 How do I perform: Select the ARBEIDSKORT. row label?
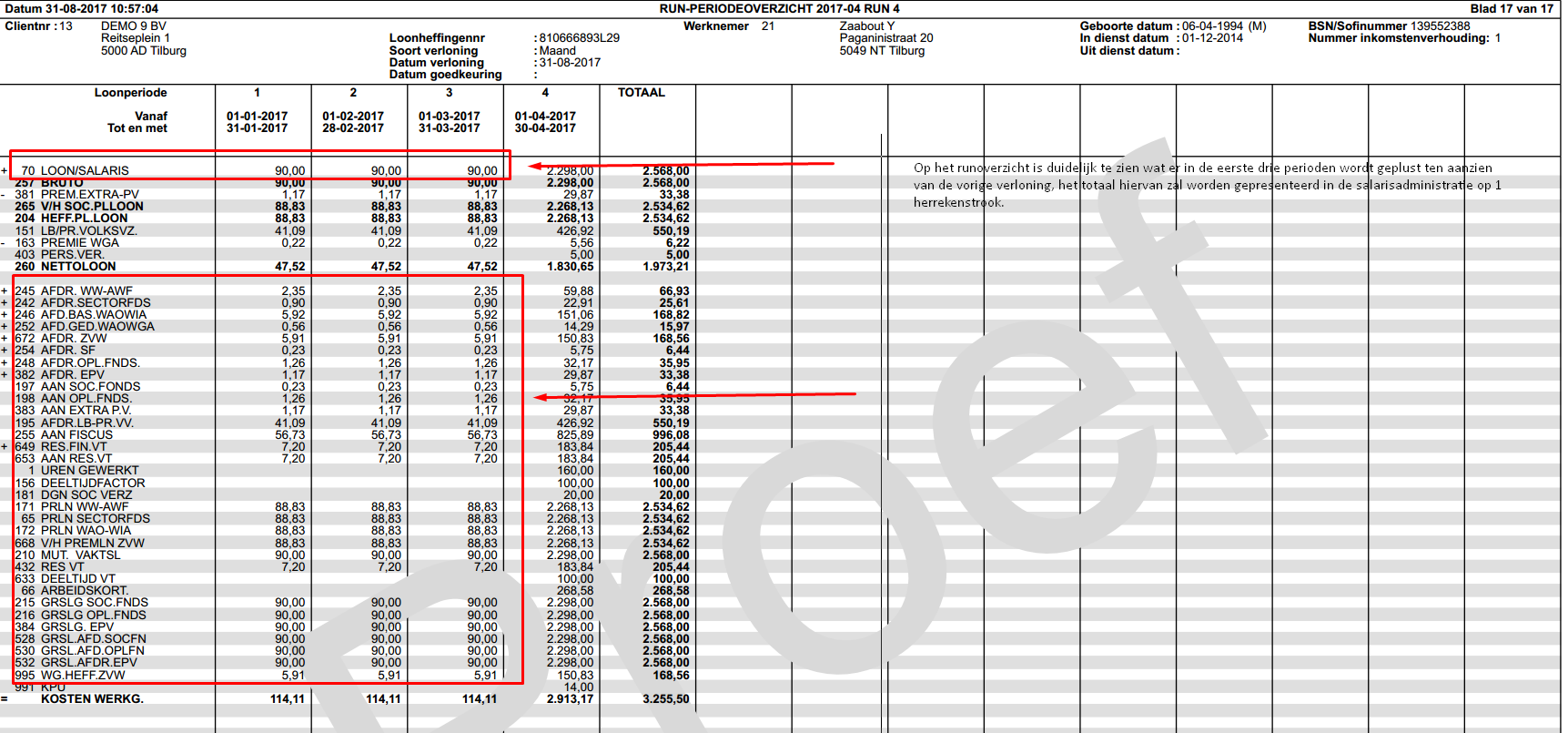coord(85,591)
